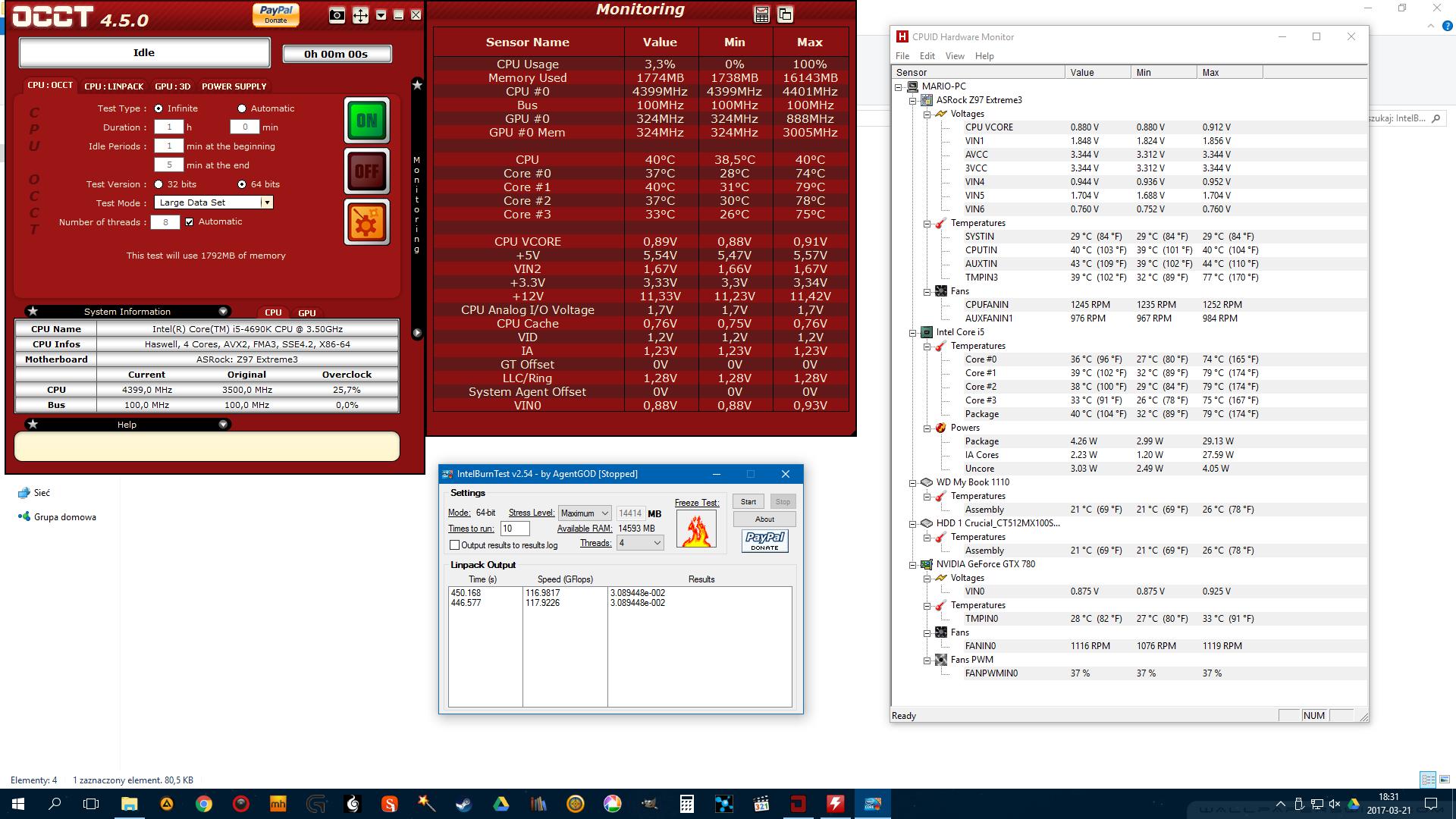This screenshot has height=819, width=1456.
Task: Collapse the NVIDIA GeForce GTX 780 node
Action: tap(913, 565)
